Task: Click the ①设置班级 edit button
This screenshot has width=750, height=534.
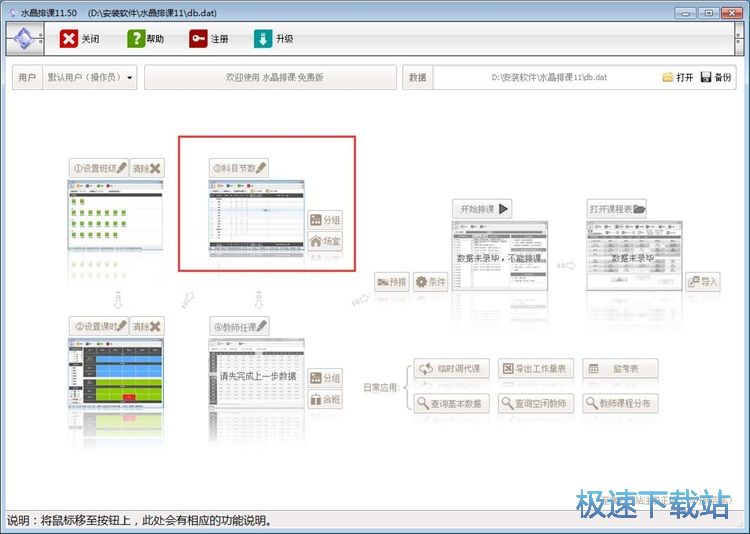Action: [99, 168]
